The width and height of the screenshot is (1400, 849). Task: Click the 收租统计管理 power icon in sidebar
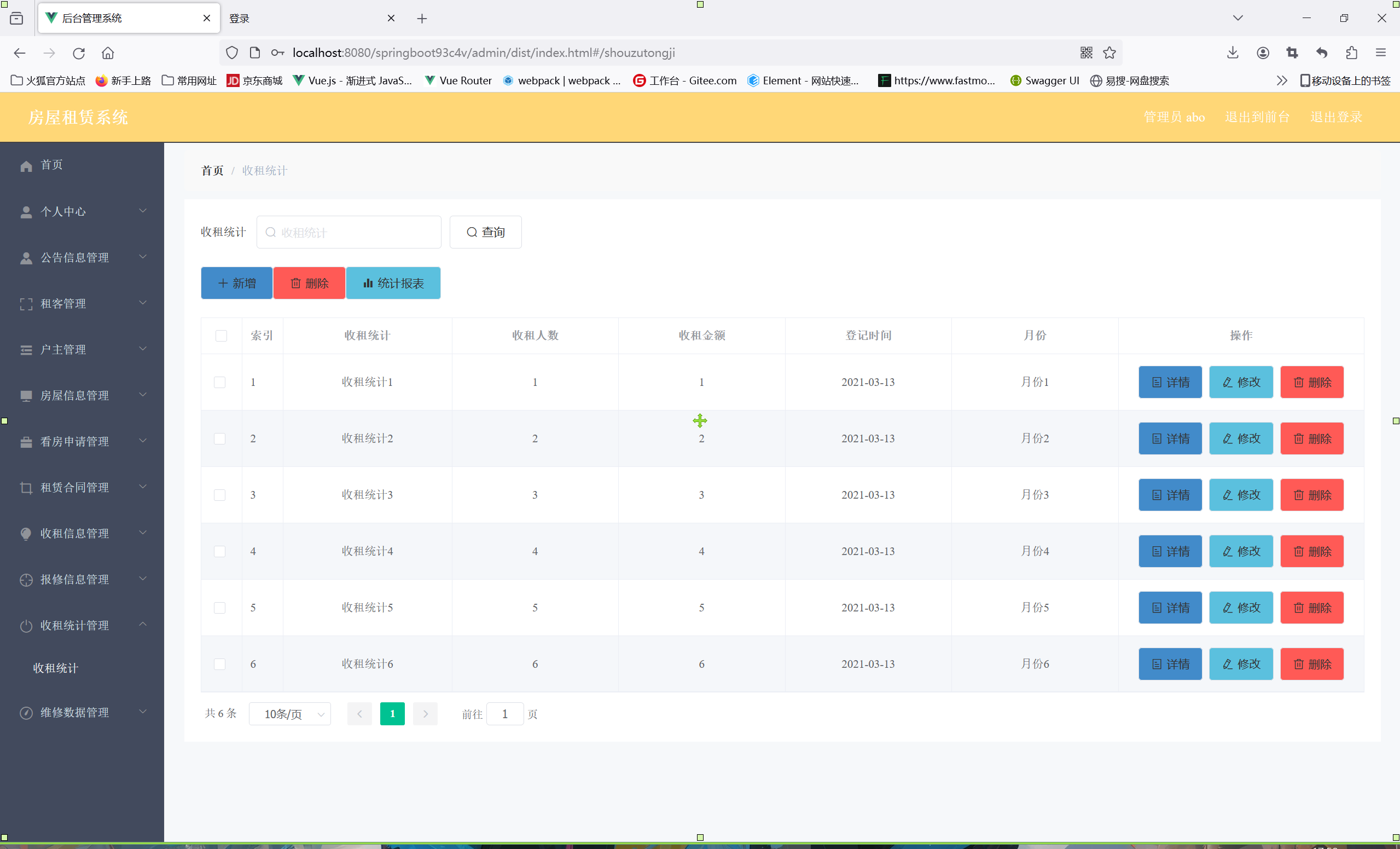26,626
